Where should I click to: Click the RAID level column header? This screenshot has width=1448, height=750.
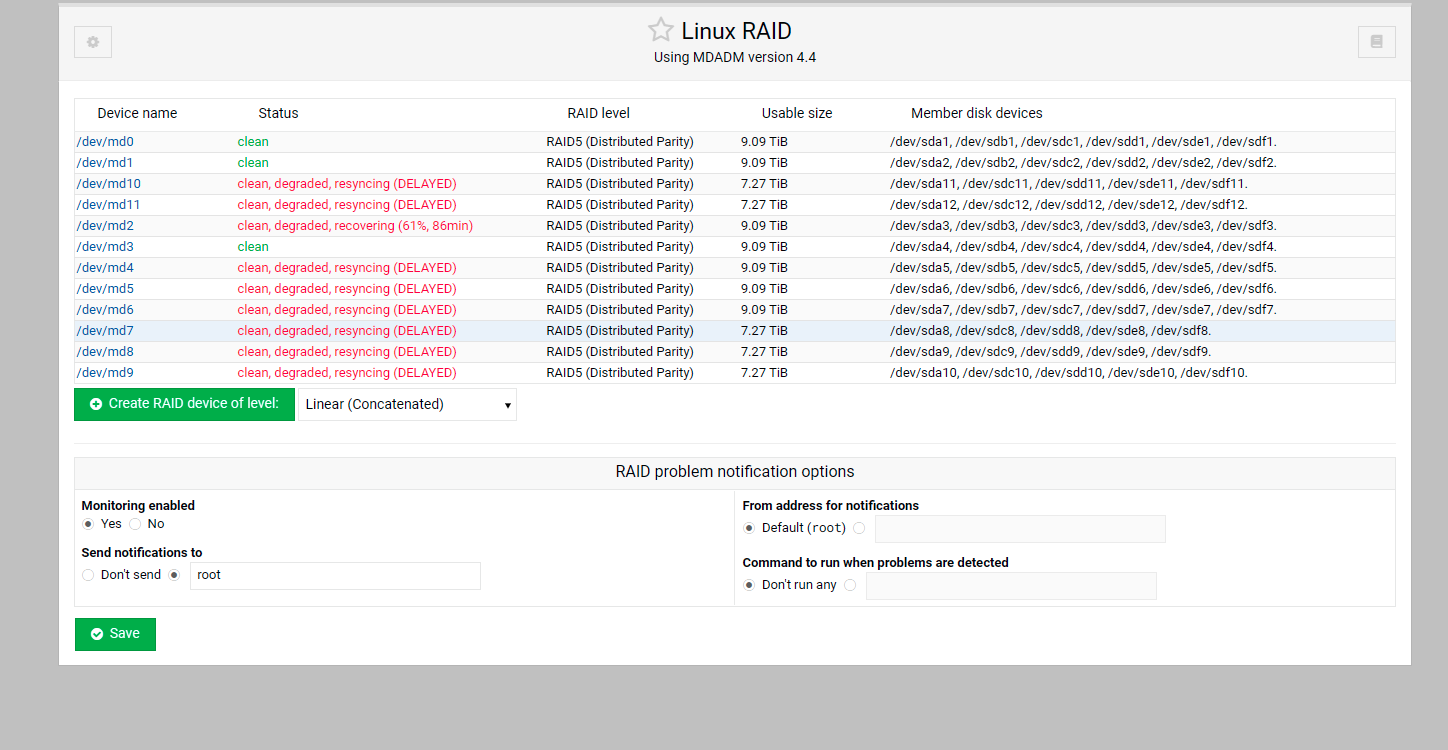[599, 113]
